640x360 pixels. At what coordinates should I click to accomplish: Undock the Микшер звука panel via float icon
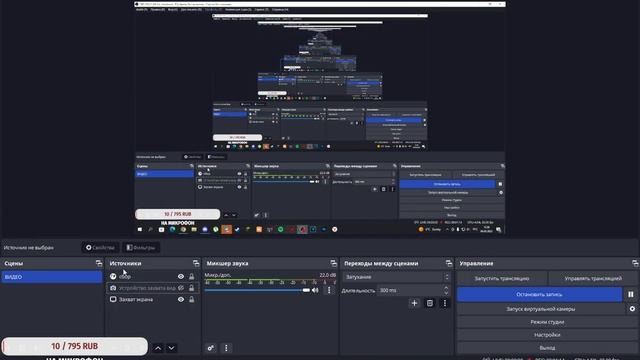[333, 263]
